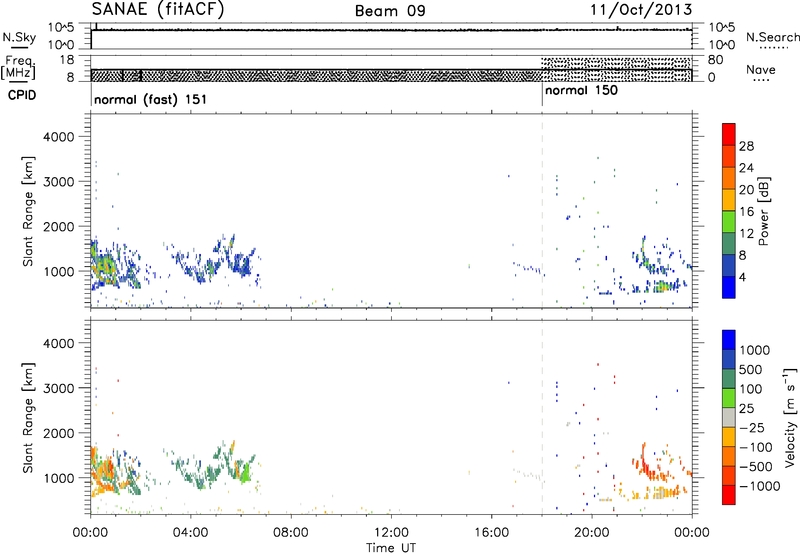This screenshot has height=554, width=800.
Task: Click the gray −25 to 25 velocity swatch
Action: tap(729, 418)
